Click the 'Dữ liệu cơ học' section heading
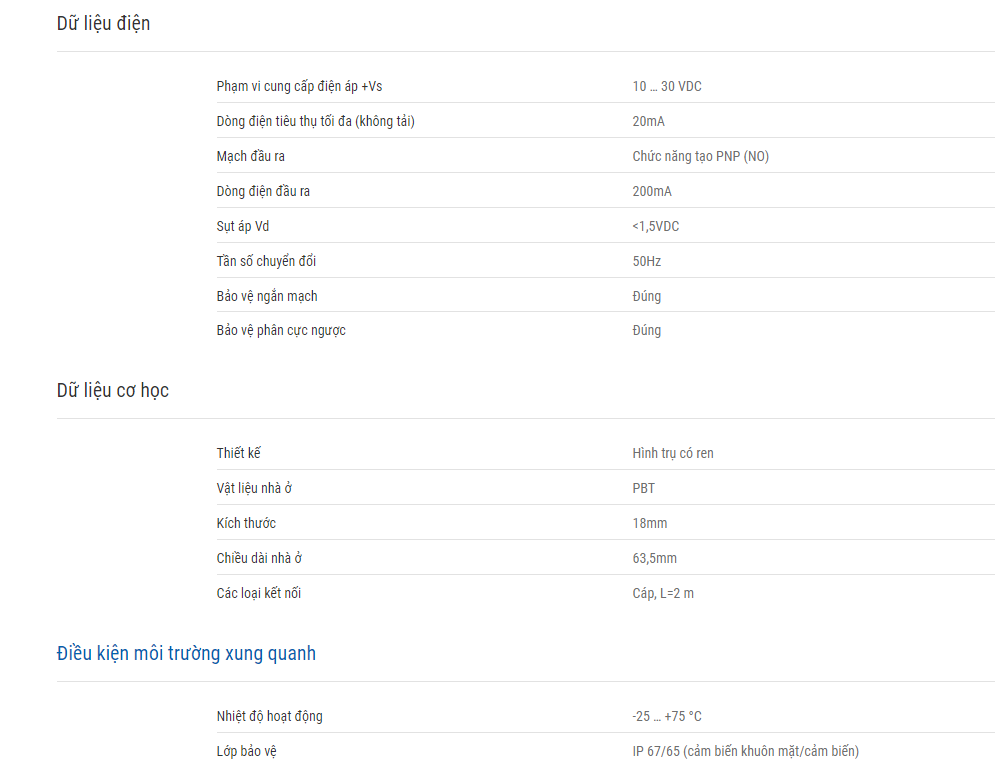995x779 pixels. [113, 391]
